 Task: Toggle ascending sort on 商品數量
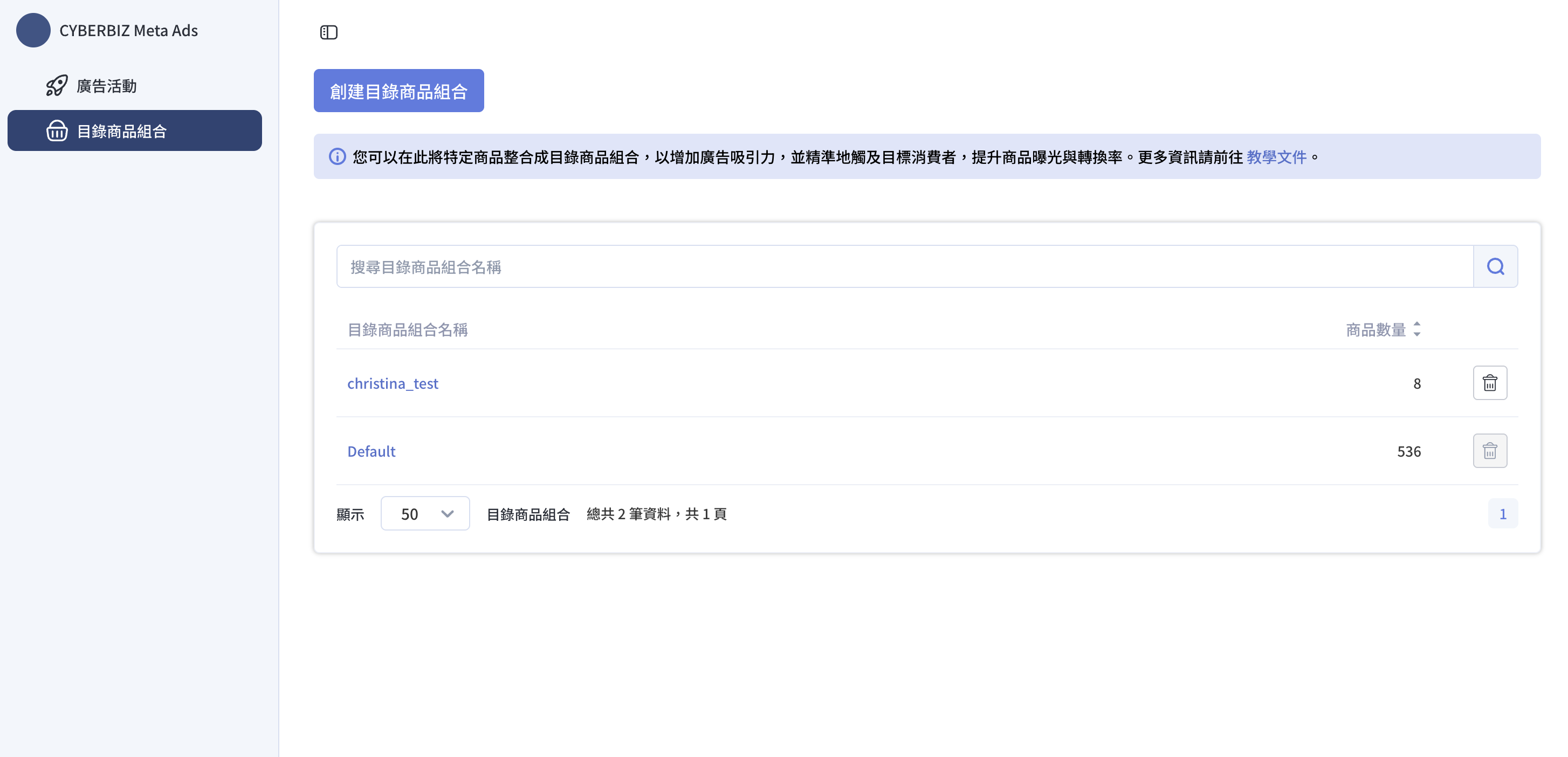click(x=1418, y=325)
